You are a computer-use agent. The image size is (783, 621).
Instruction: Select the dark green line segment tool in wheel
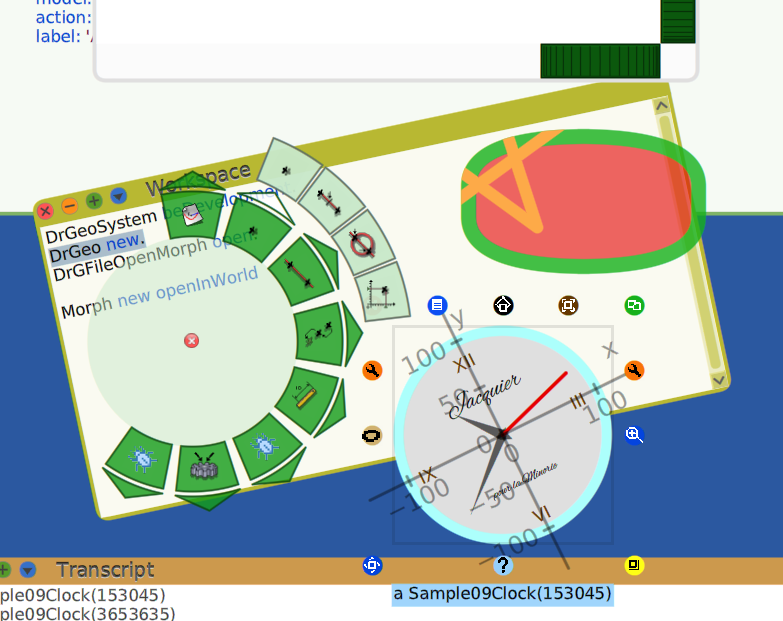300,272
